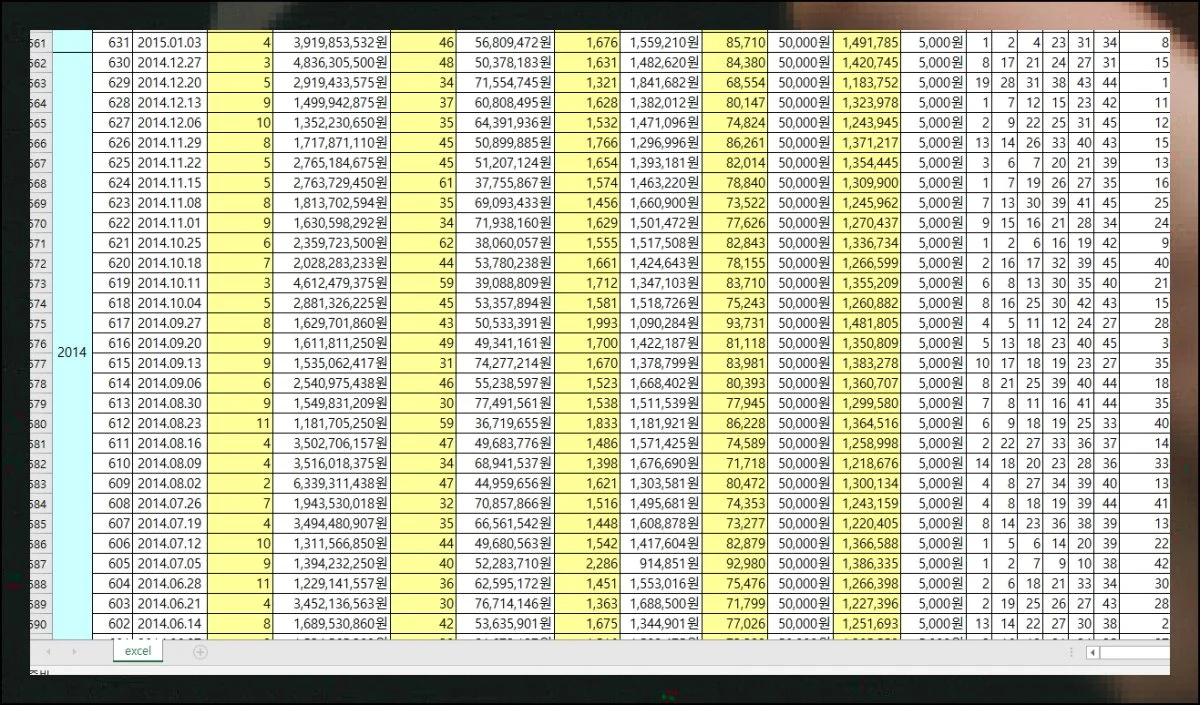The height and width of the screenshot is (705, 1200).
Task: Select the date cell 2014.06.14
Action: coord(169,623)
